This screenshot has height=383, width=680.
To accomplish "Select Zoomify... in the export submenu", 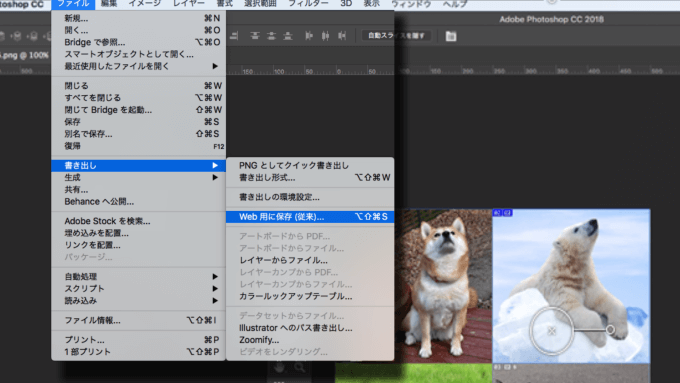I will click(310, 340).
